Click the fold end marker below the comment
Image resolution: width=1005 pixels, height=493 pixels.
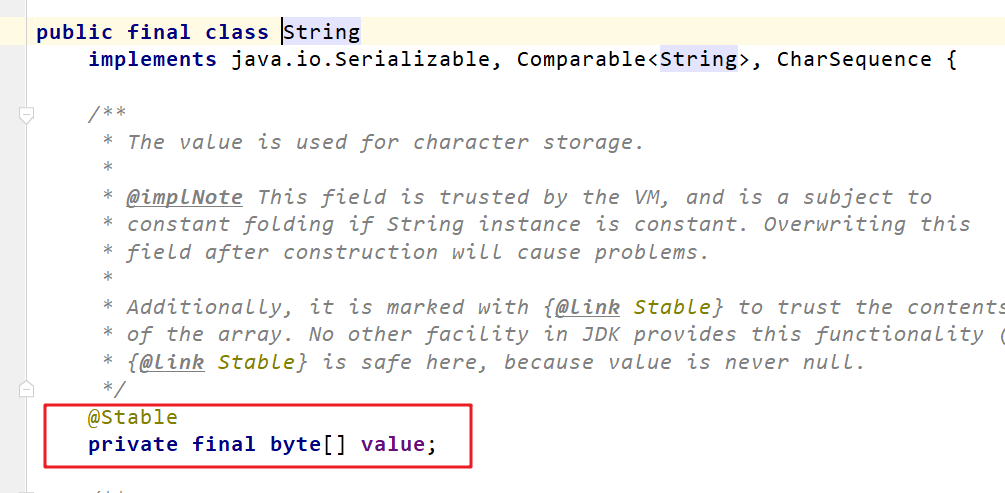click(27, 388)
